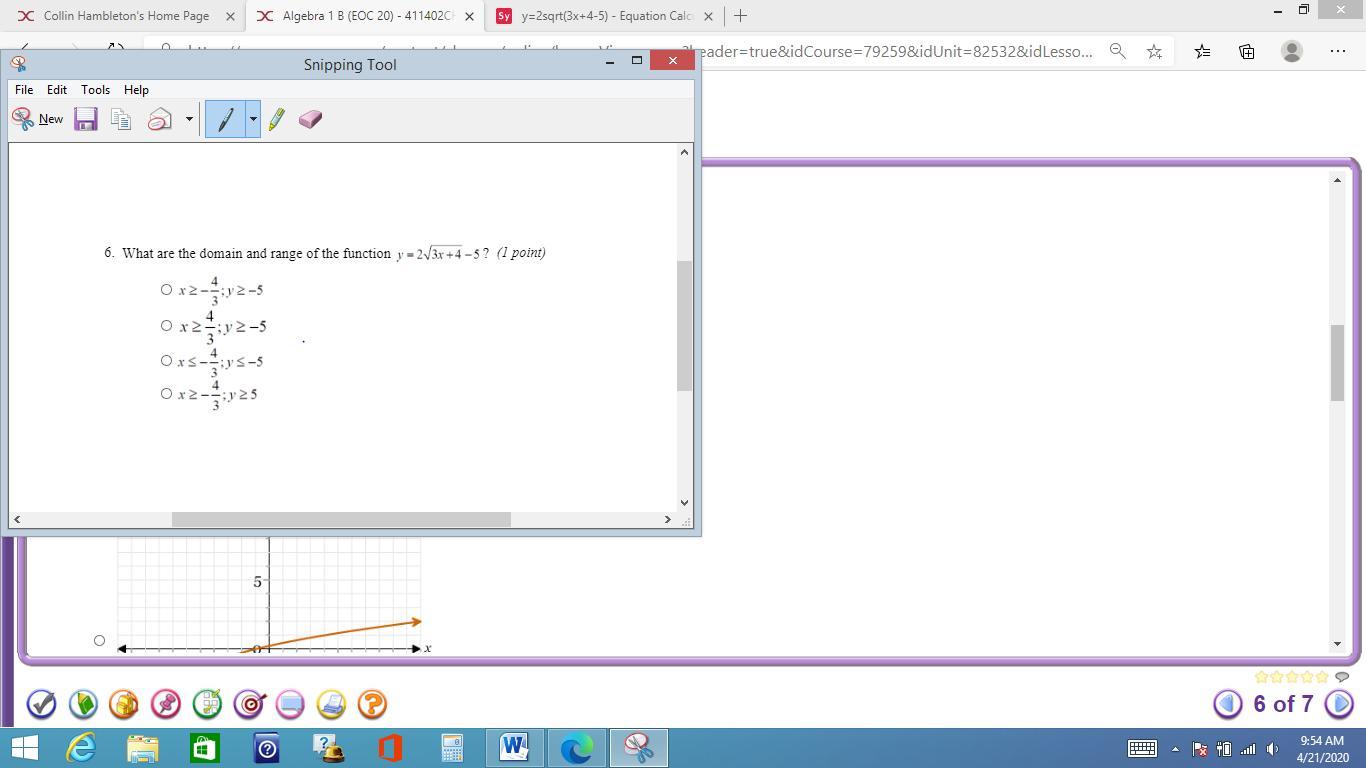Open lesson help with the question mark icon
Screen dimensions: 1366x768
(x=372, y=705)
